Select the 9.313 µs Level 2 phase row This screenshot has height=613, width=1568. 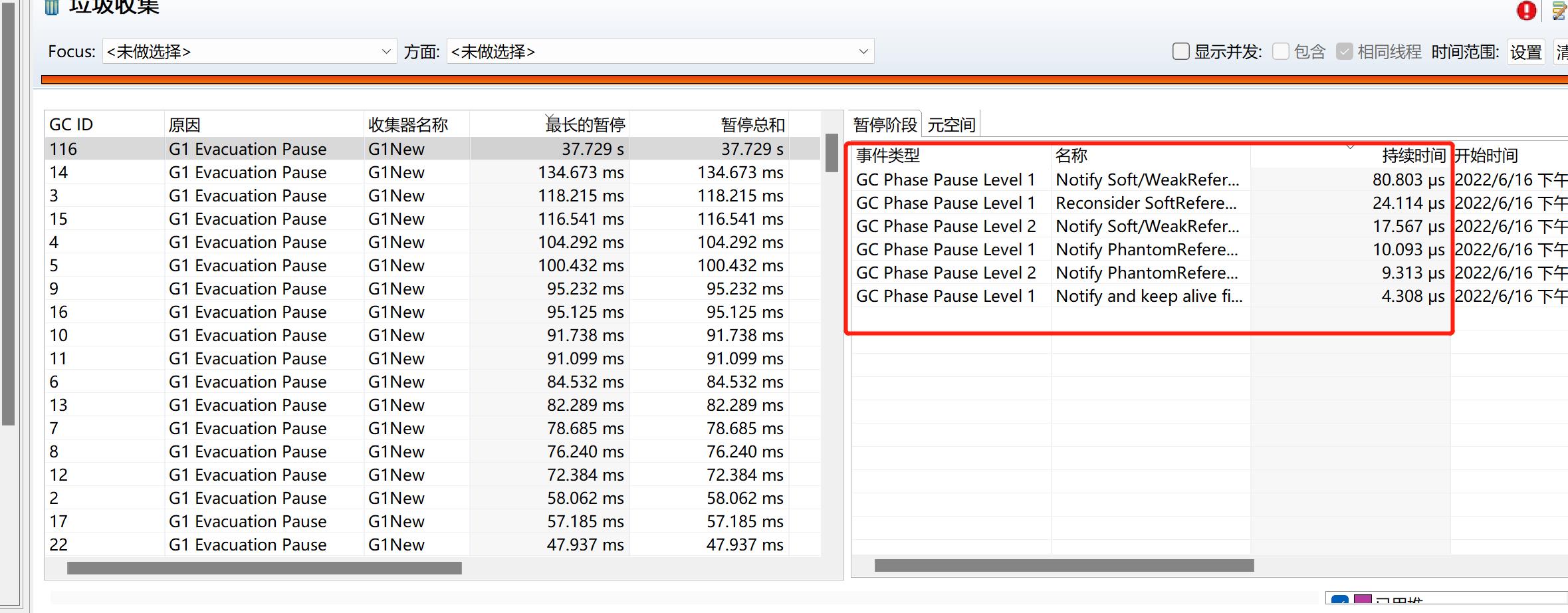pos(1210,273)
